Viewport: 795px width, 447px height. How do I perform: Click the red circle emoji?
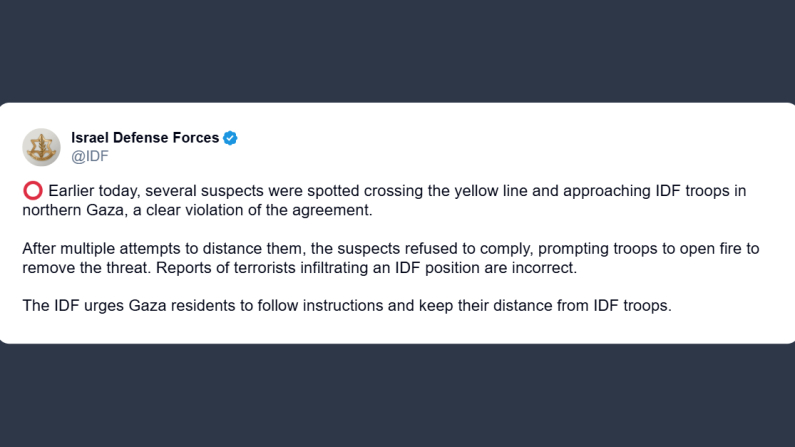(x=32, y=191)
